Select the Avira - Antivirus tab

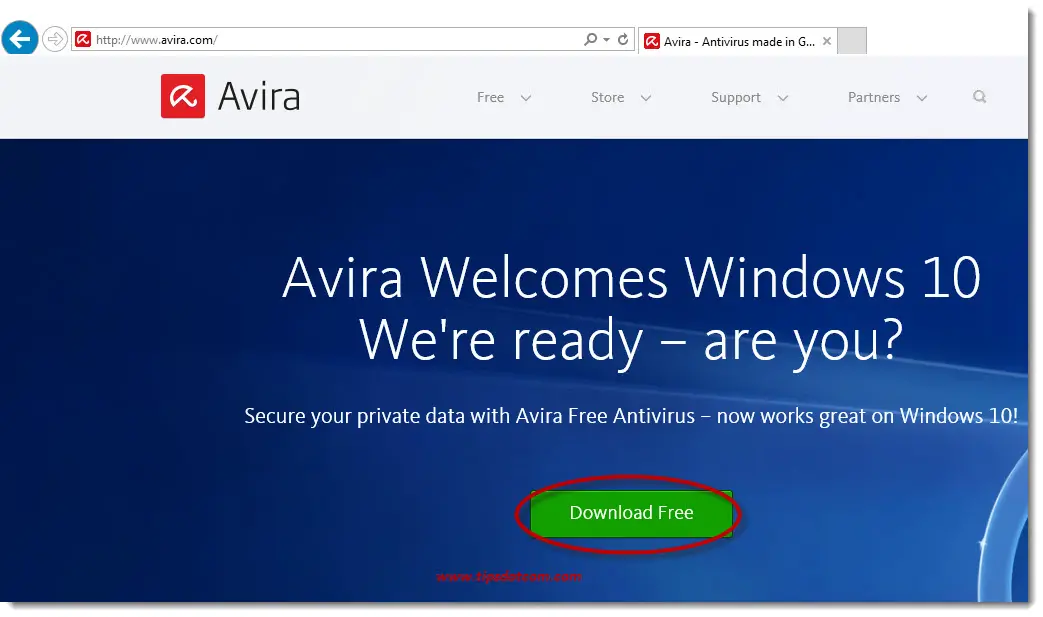click(738, 41)
